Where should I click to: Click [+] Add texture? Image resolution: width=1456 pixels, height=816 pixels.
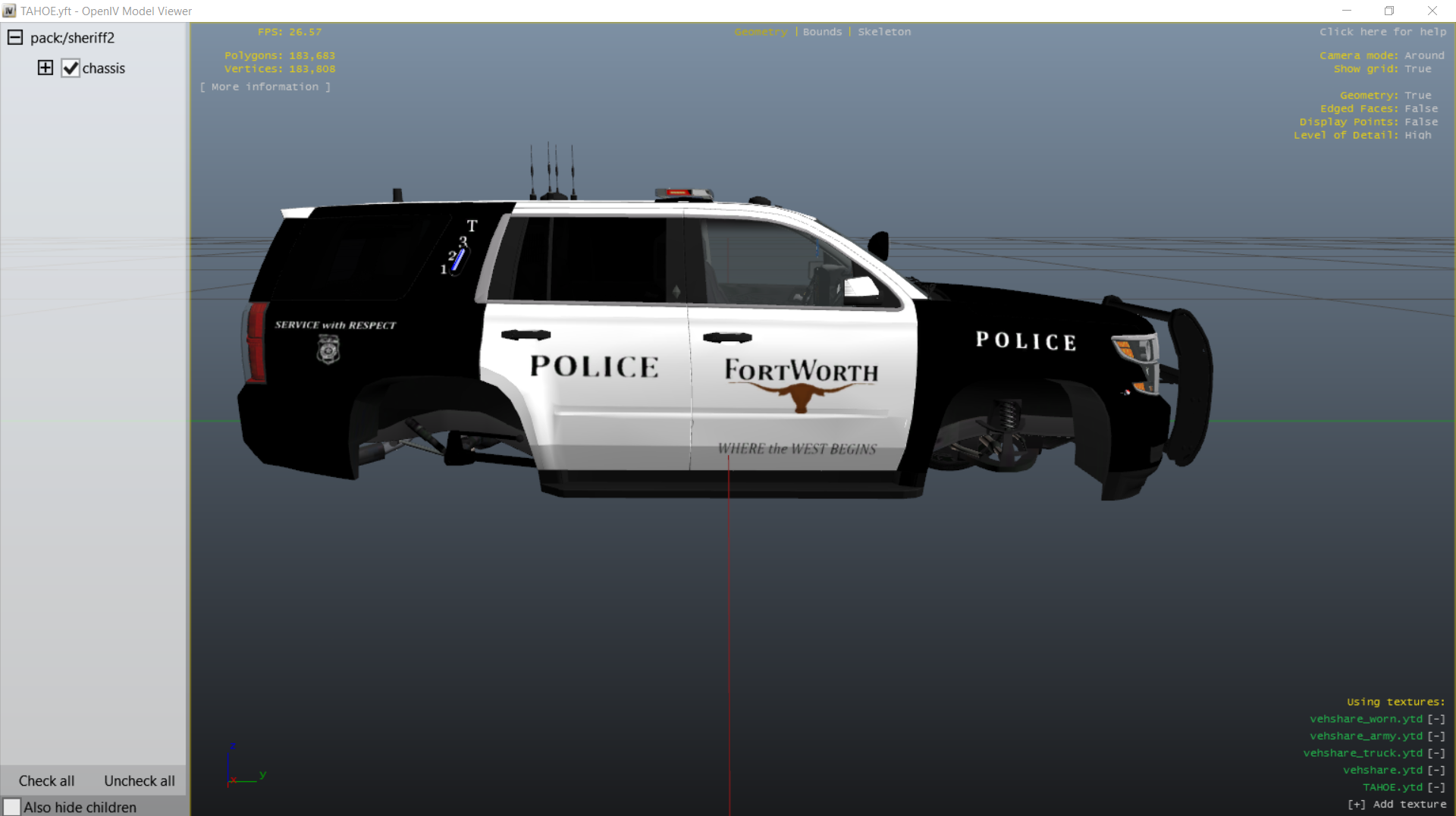(1397, 805)
